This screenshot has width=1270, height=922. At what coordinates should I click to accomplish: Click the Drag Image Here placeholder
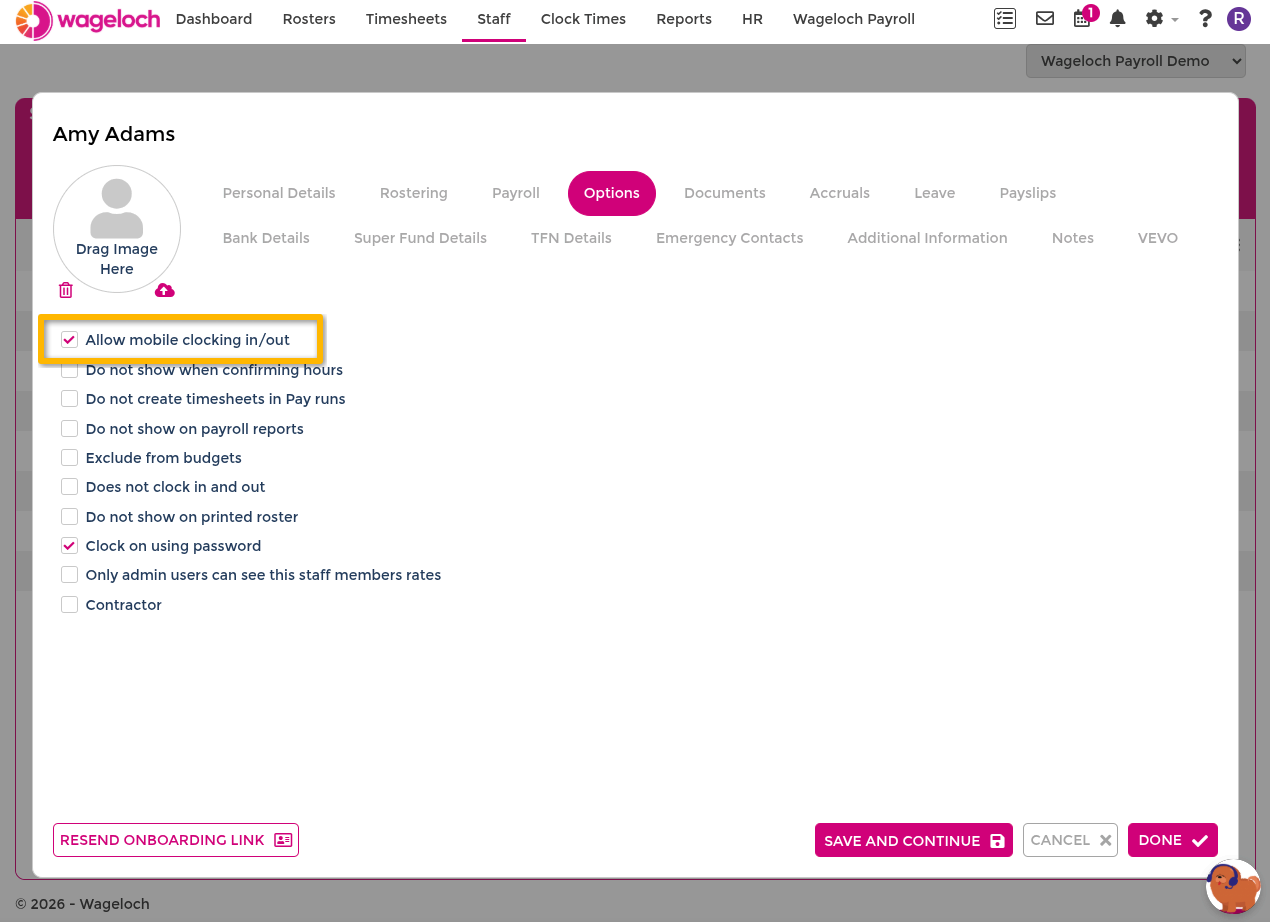tap(117, 229)
